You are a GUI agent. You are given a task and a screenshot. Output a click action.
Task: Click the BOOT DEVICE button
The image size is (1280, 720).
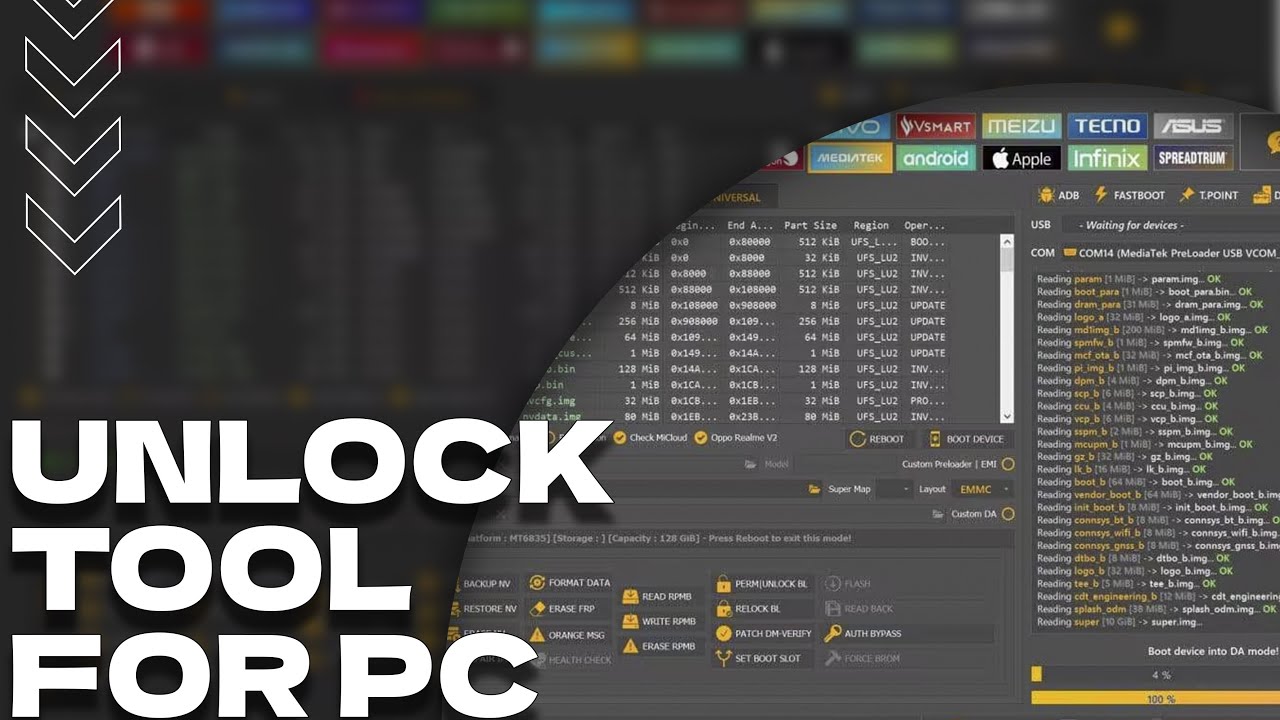click(968, 439)
